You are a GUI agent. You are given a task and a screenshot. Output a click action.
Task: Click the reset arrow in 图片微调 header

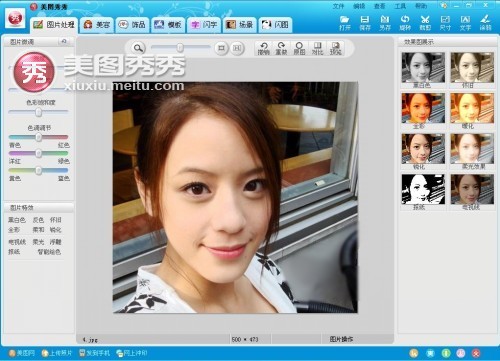click(x=64, y=41)
